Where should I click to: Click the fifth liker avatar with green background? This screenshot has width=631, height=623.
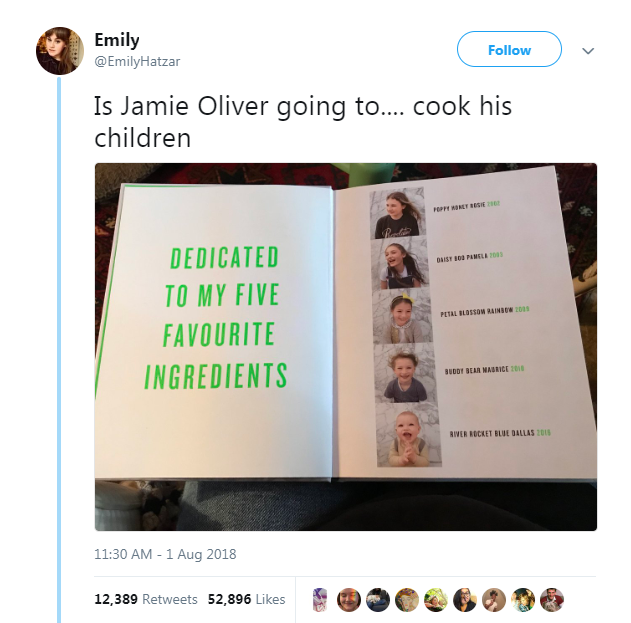click(435, 599)
